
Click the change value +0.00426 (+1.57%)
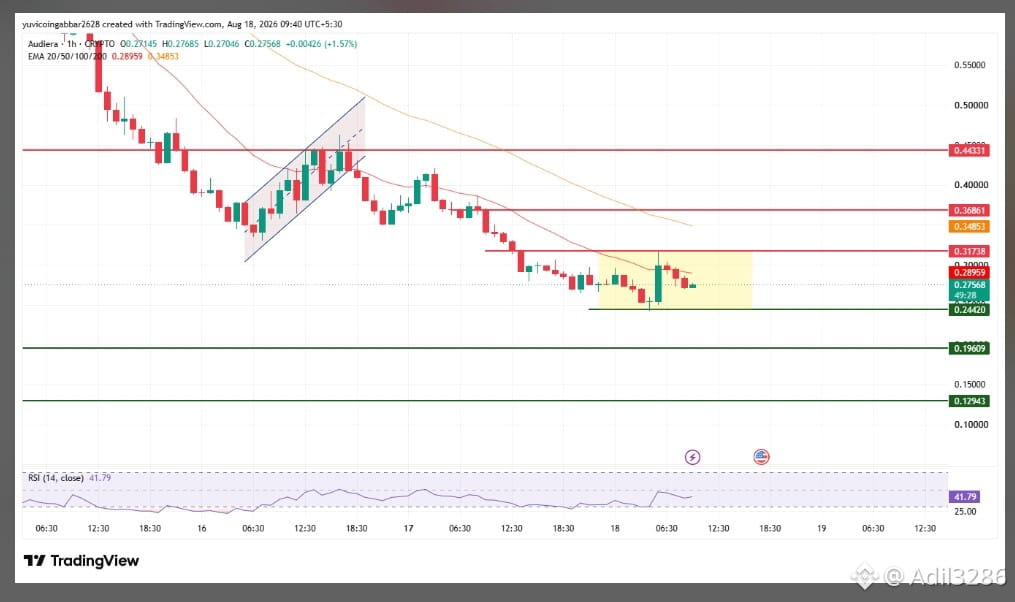pyautogui.click(x=322, y=44)
